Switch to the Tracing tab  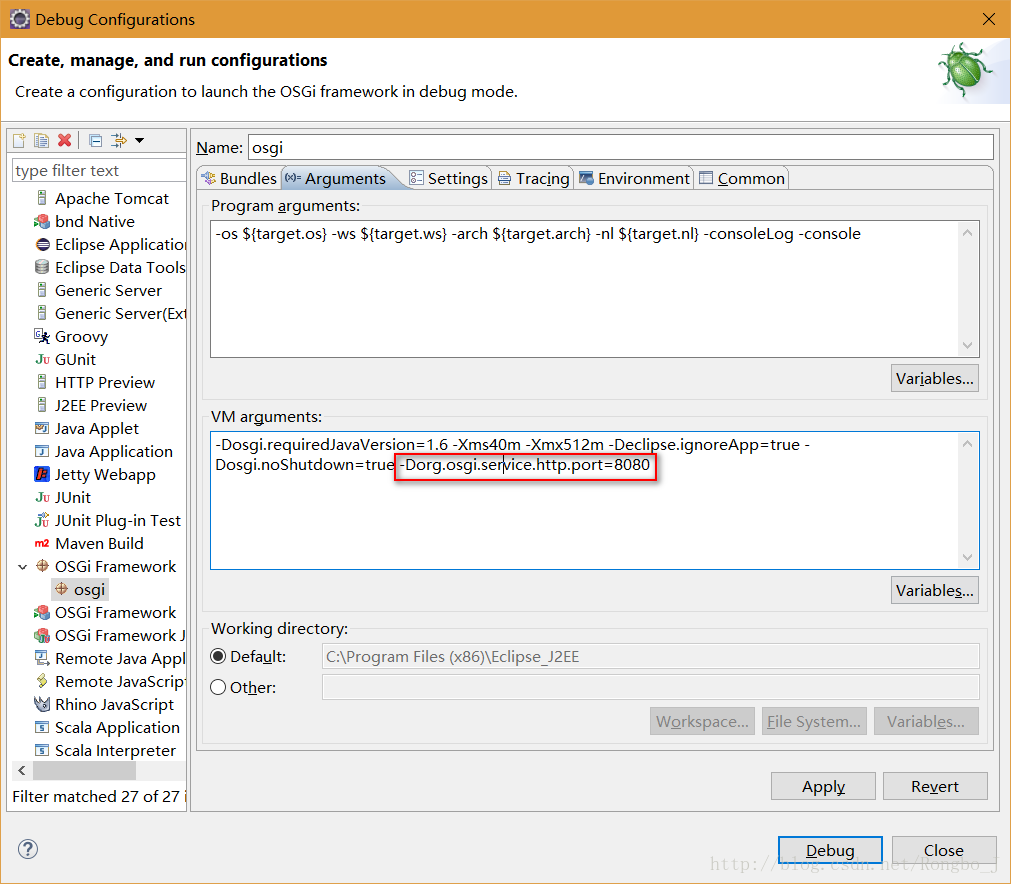tap(533, 179)
